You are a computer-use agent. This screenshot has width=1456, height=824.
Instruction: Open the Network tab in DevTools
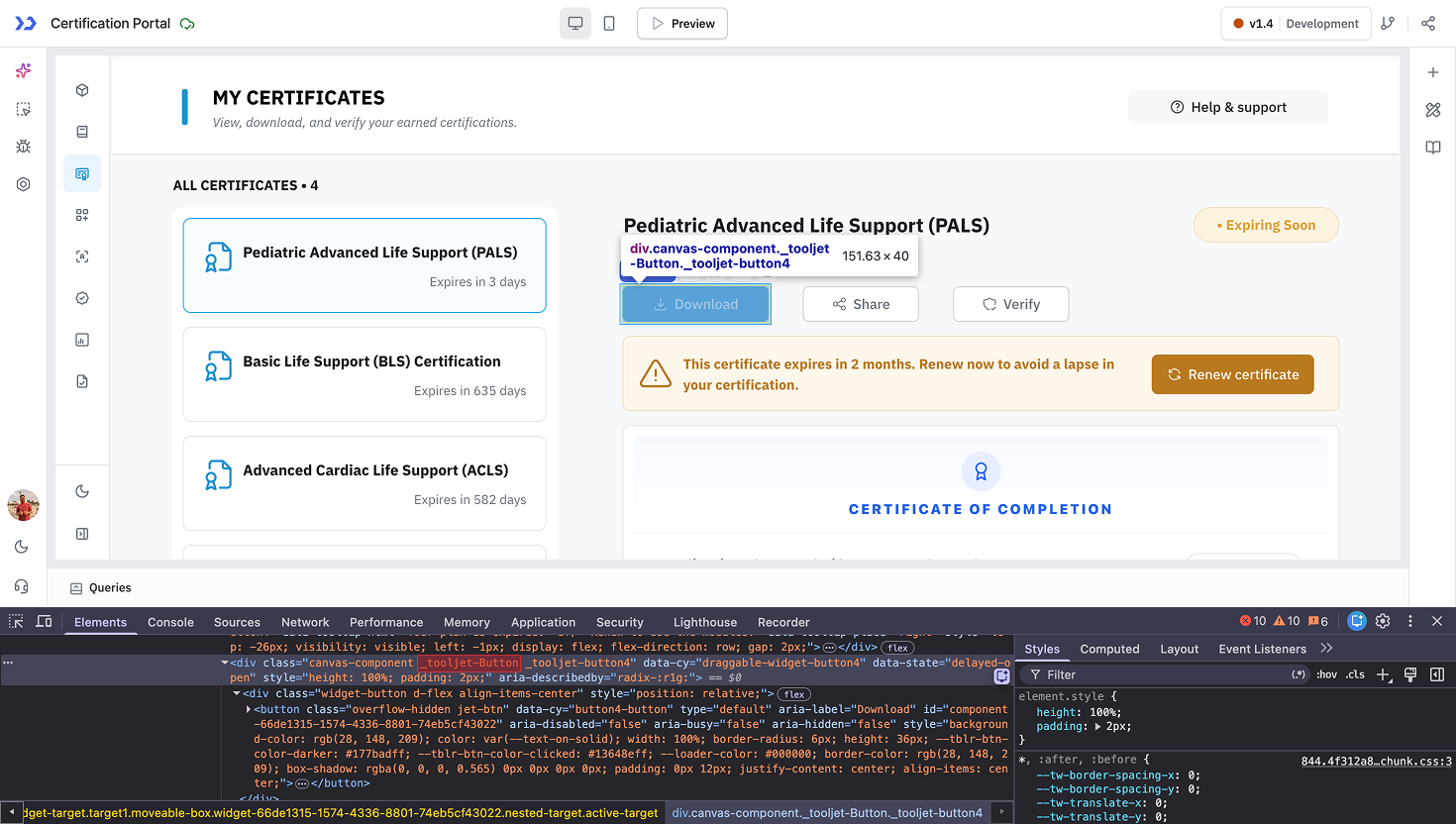coord(305,622)
